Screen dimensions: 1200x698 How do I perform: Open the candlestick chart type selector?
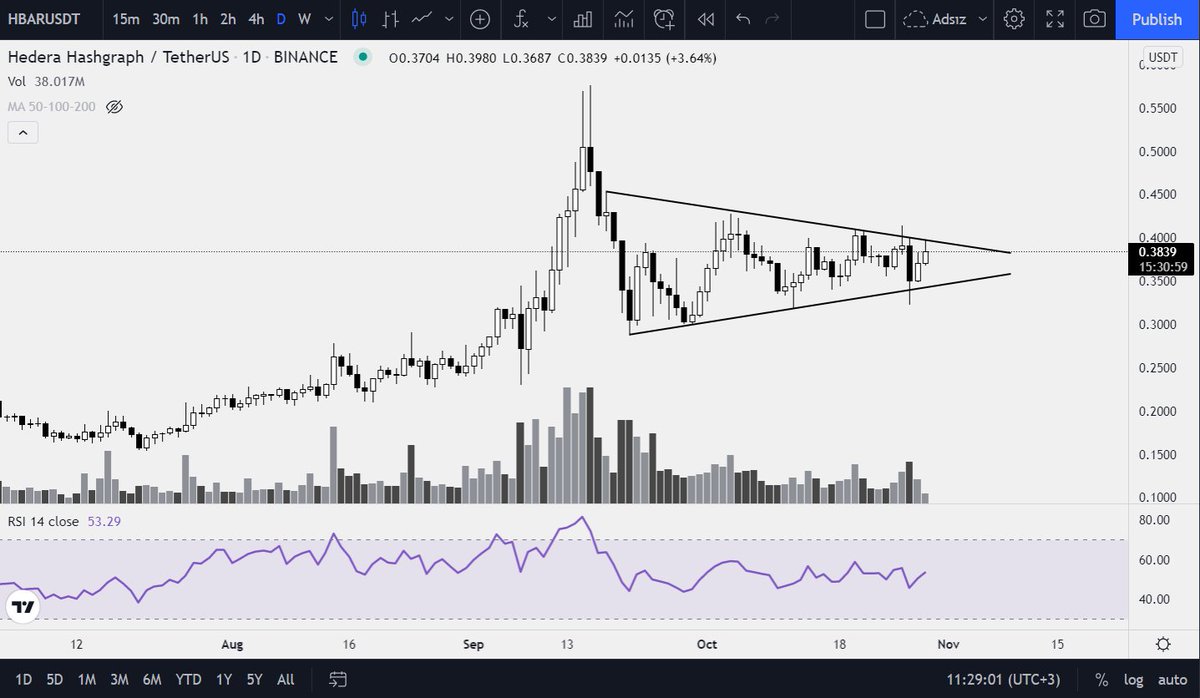click(x=361, y=19)
